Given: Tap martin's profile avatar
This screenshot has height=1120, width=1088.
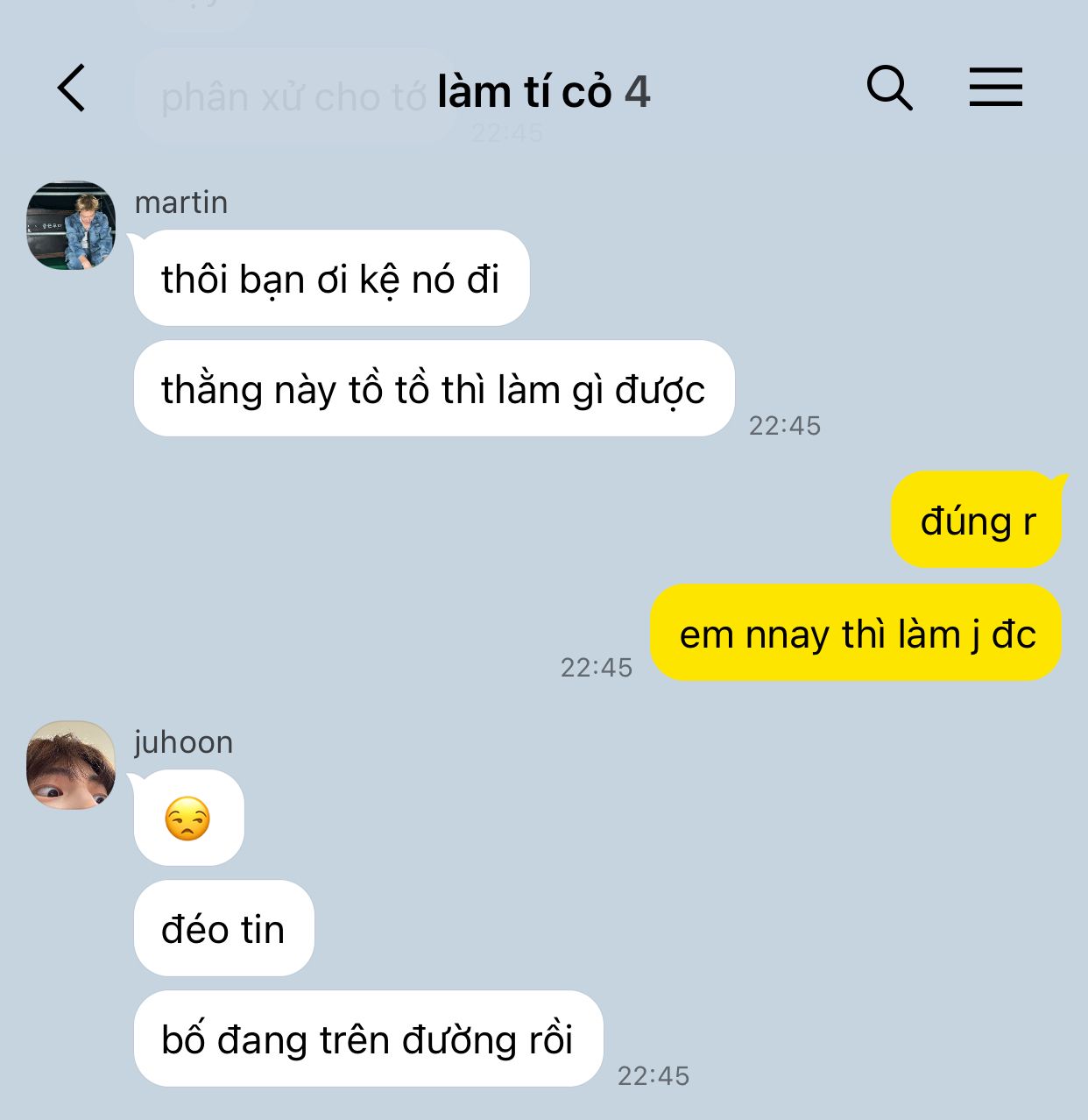Looking at the screenshot, I should 71,225.
